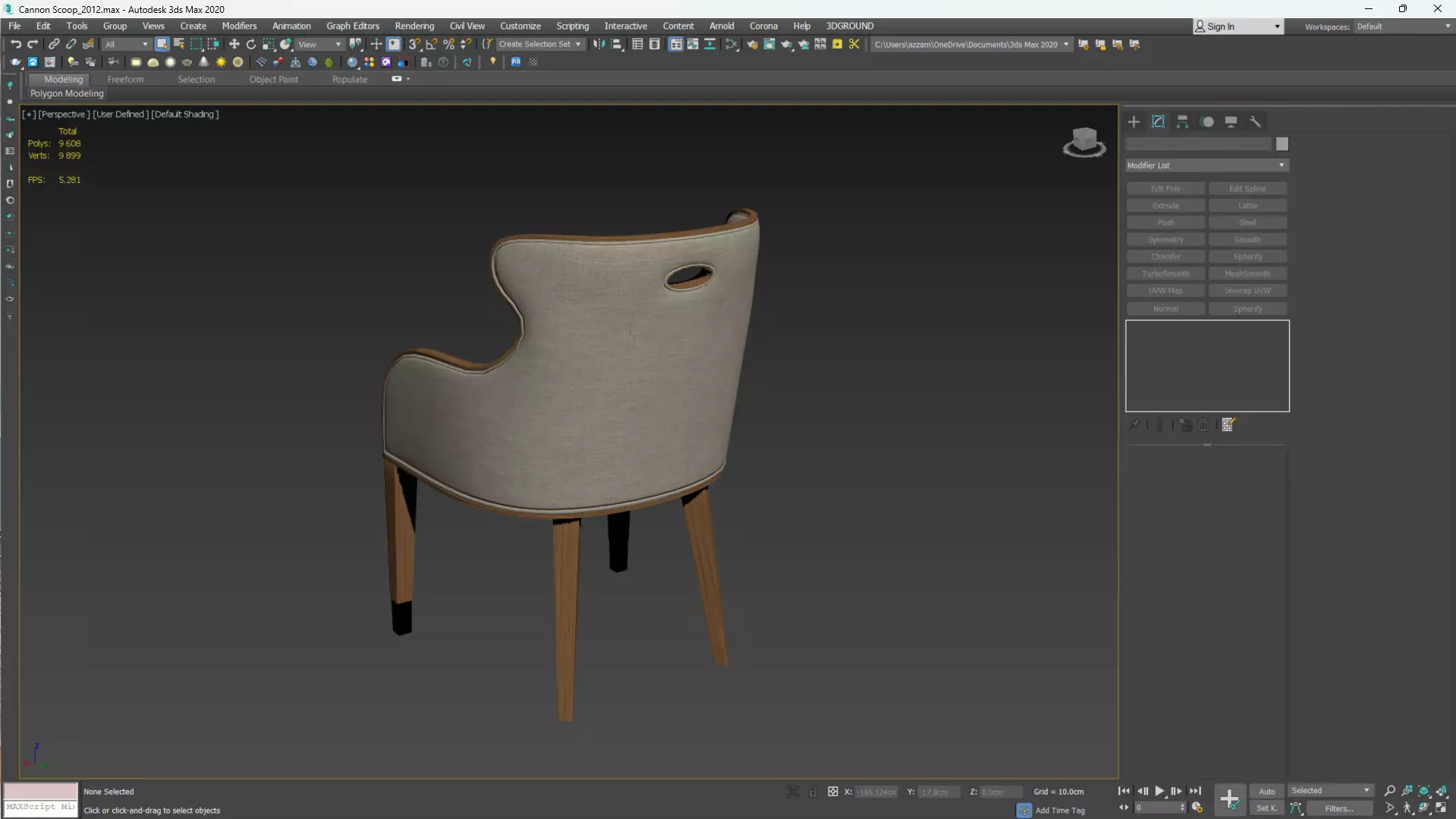The image size is (1456, 819).
Task: Open the Rendering menu
Action: tap(414, 26)
